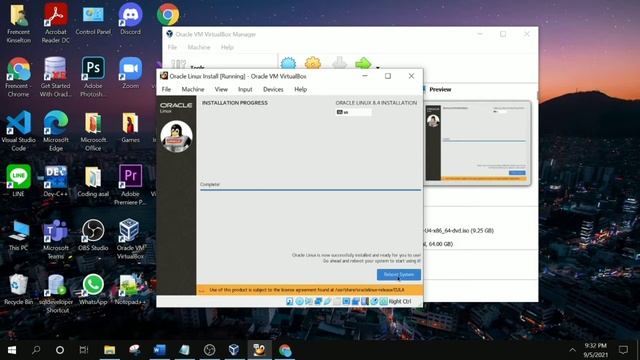Select the Microsoft Teams desktop shortcut

(x=56, y=239)
